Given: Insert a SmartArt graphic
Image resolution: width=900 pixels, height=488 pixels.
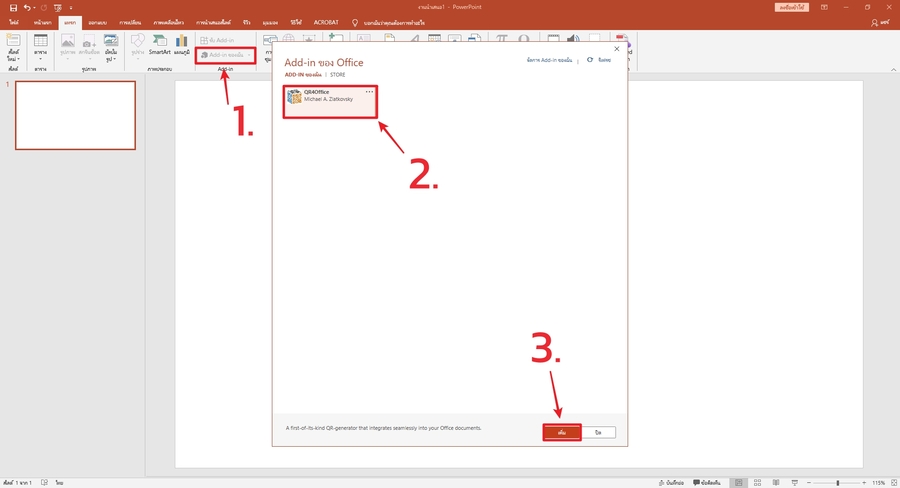Looking at the screenshot, I should 160,45.
